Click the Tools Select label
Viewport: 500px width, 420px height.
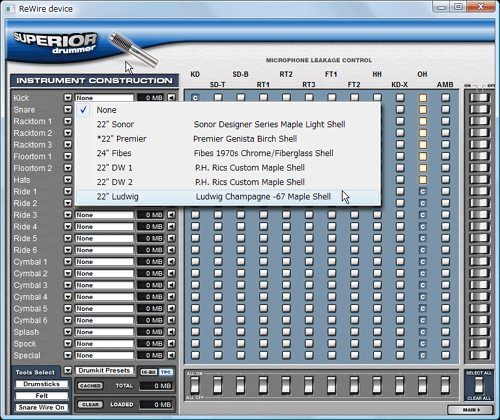(x=35, y=372)
